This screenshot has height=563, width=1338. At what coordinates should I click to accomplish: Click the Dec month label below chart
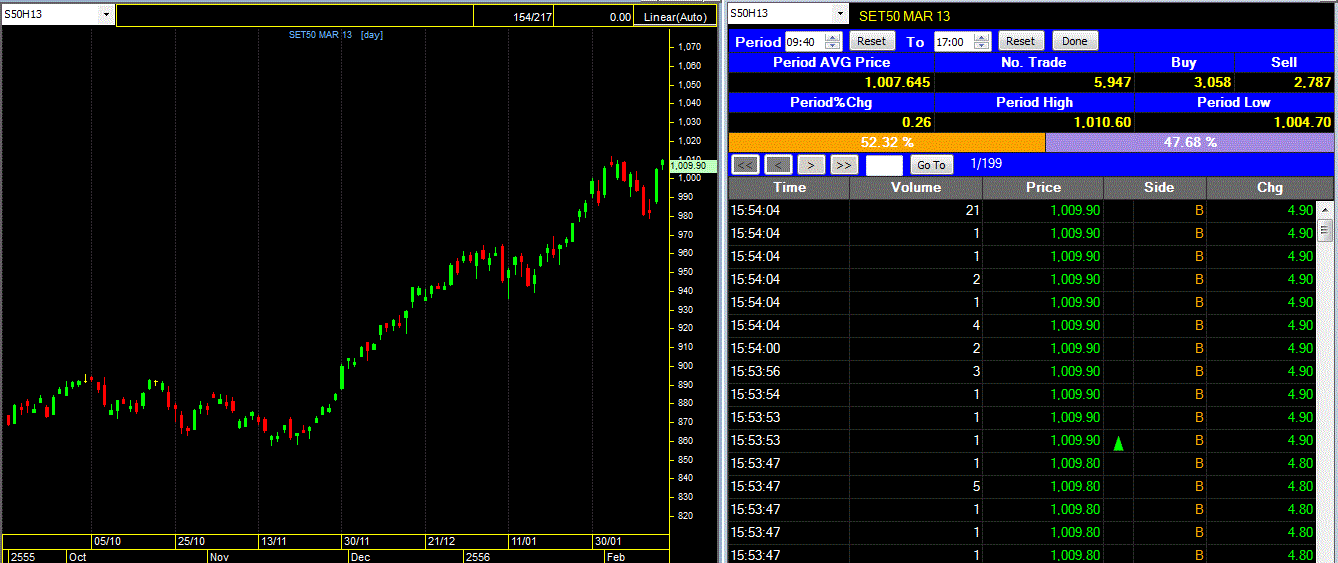tap(361, 556)
